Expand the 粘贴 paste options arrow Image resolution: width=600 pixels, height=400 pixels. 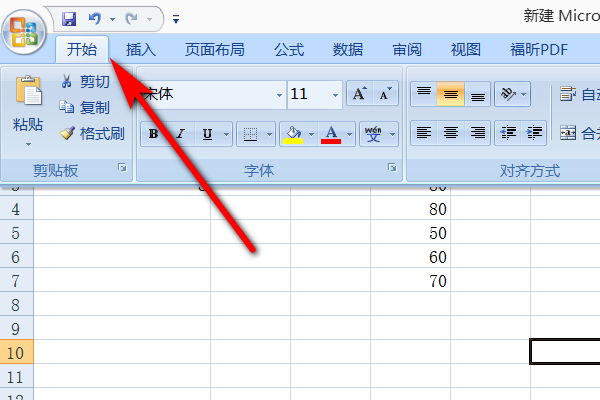click(x=28, y=144)
